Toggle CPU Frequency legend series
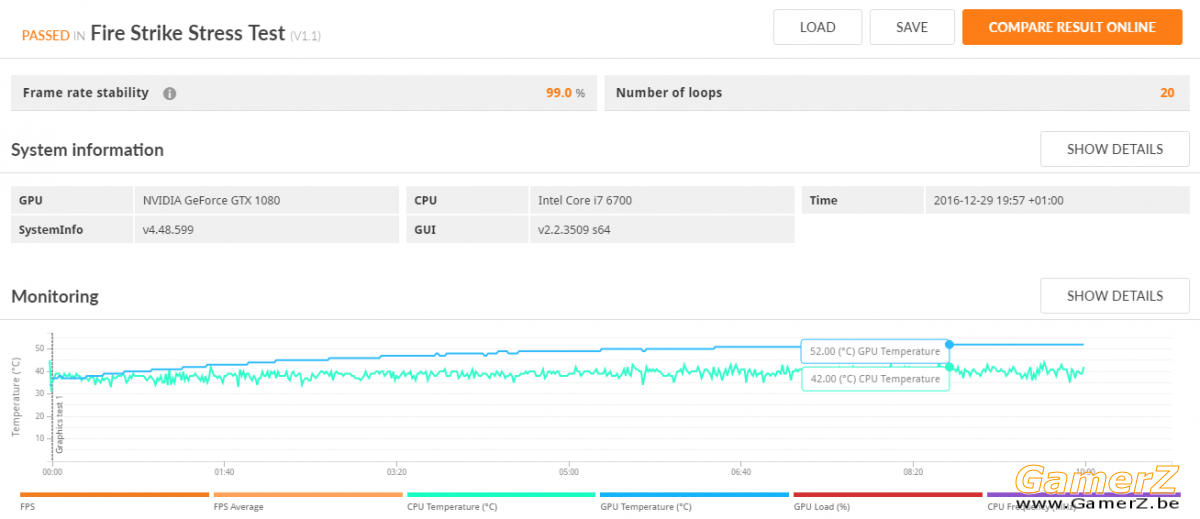This screenshot has width=1200, height=519. [1082, 500]
